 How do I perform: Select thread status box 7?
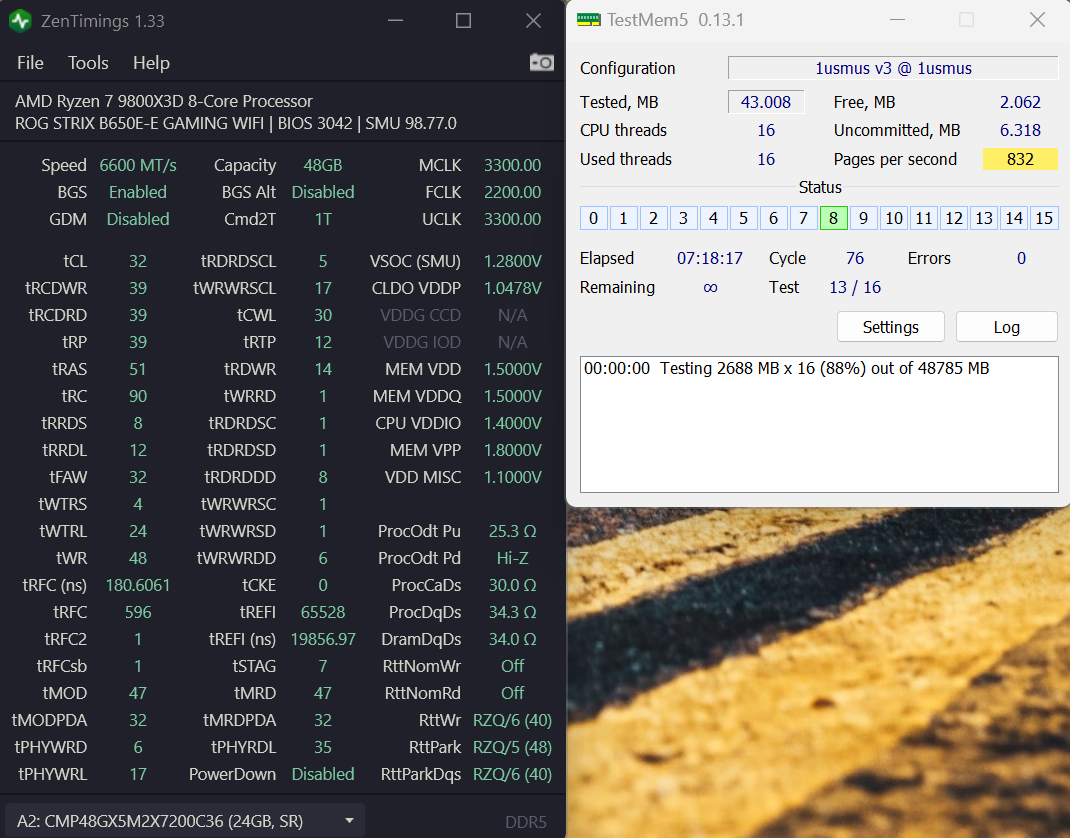(x=803, y=218)
